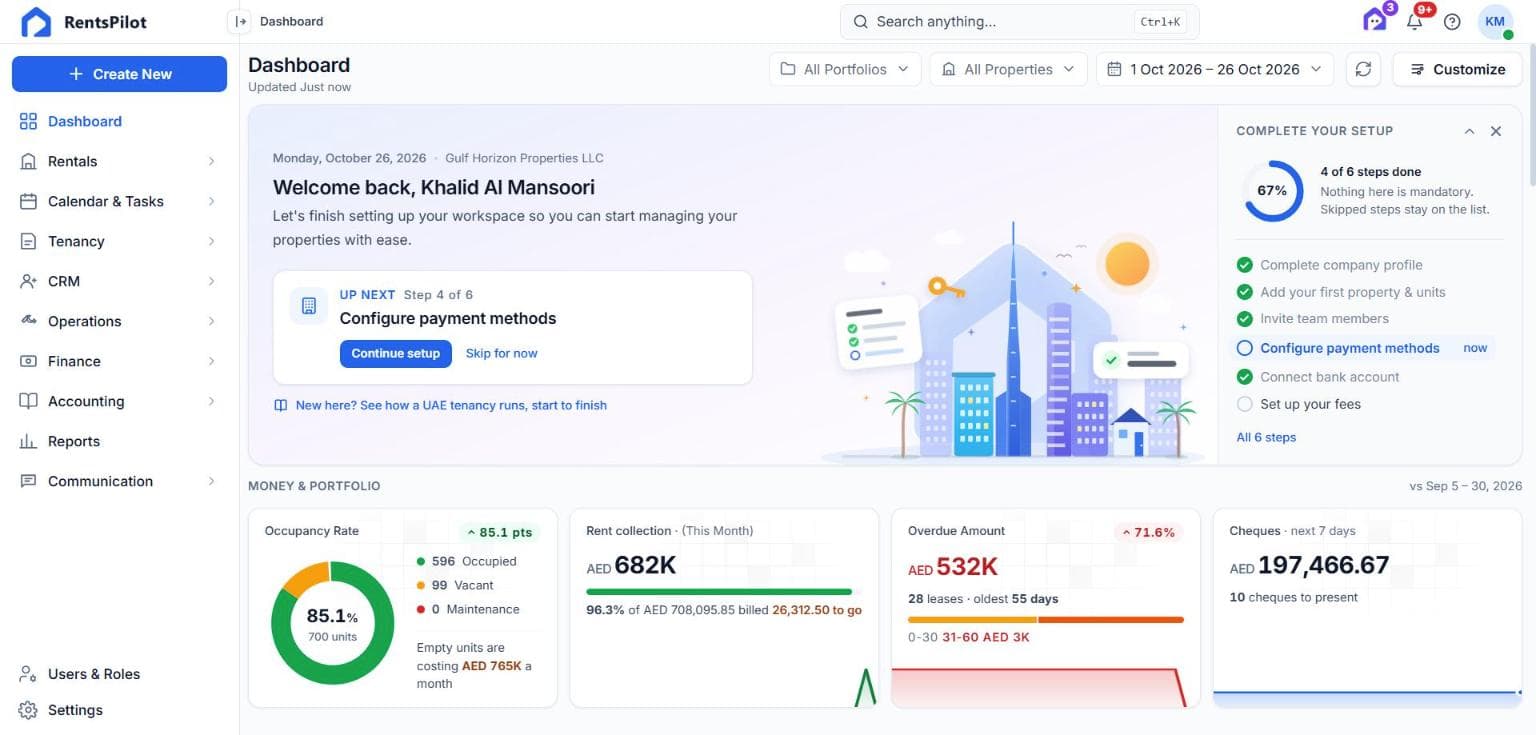Expand the Rentals menu chevron
Screen dimensions: 1536x735
coord(211,161)
